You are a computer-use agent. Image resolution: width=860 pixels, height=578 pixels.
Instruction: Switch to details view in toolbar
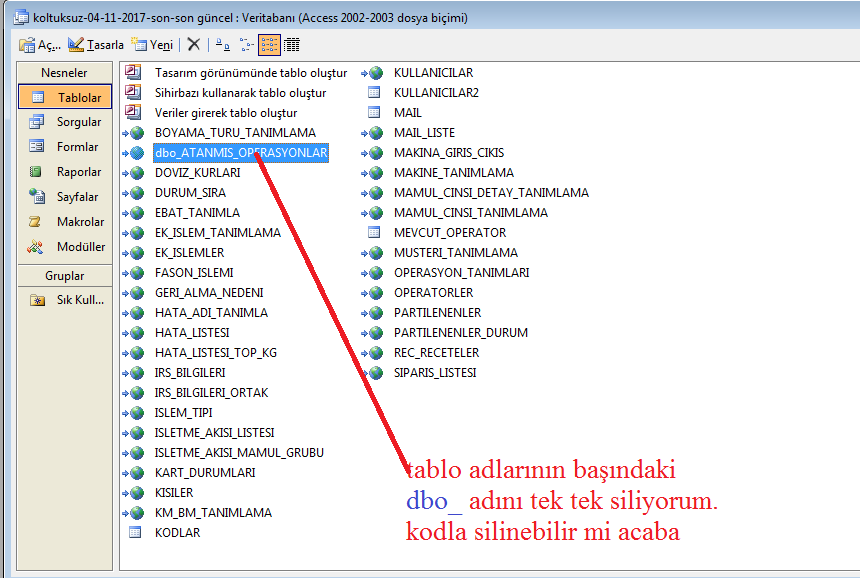point(292,45)
